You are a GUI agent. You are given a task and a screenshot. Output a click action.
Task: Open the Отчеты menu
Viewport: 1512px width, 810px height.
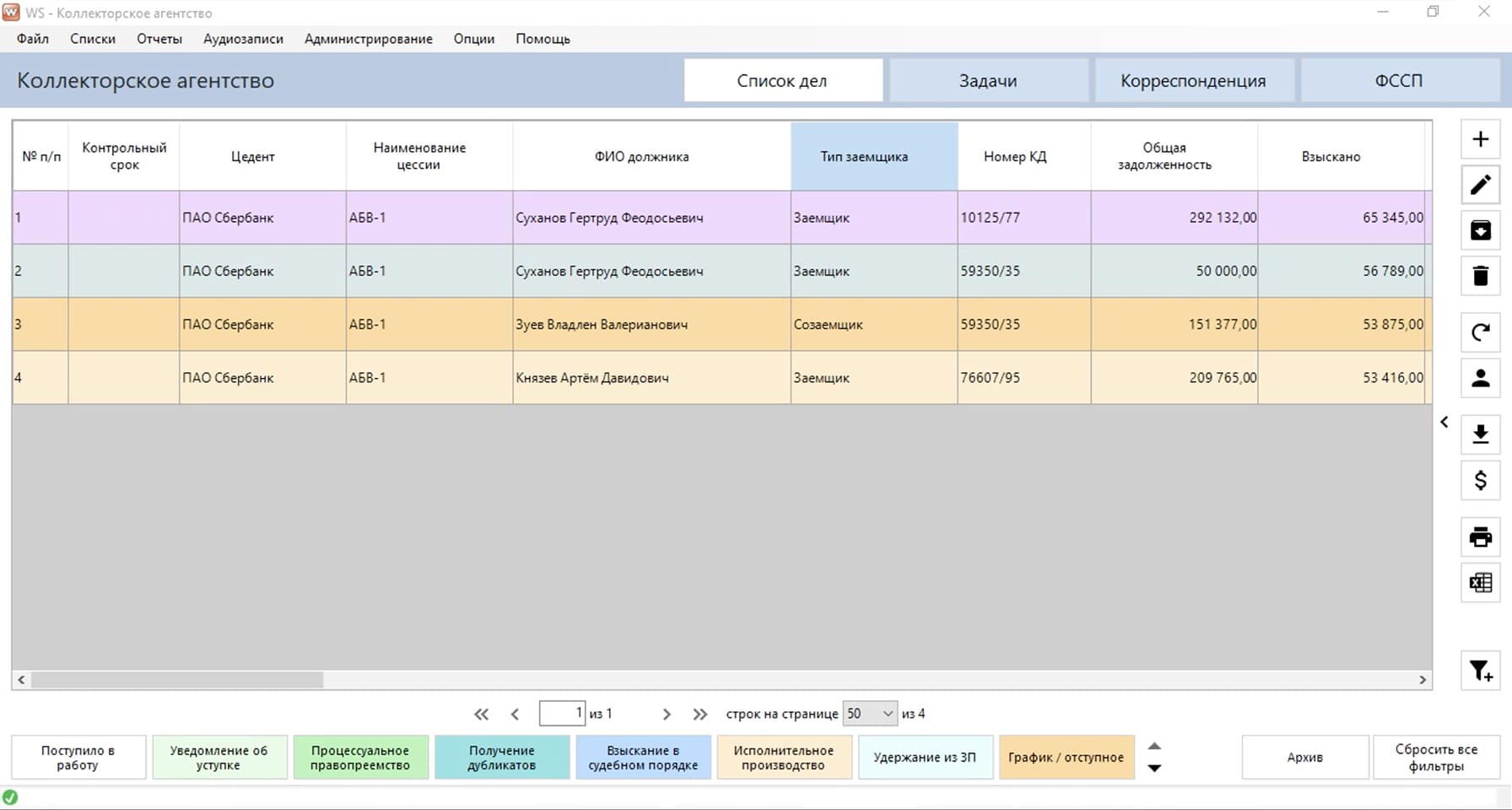[159, 39]
